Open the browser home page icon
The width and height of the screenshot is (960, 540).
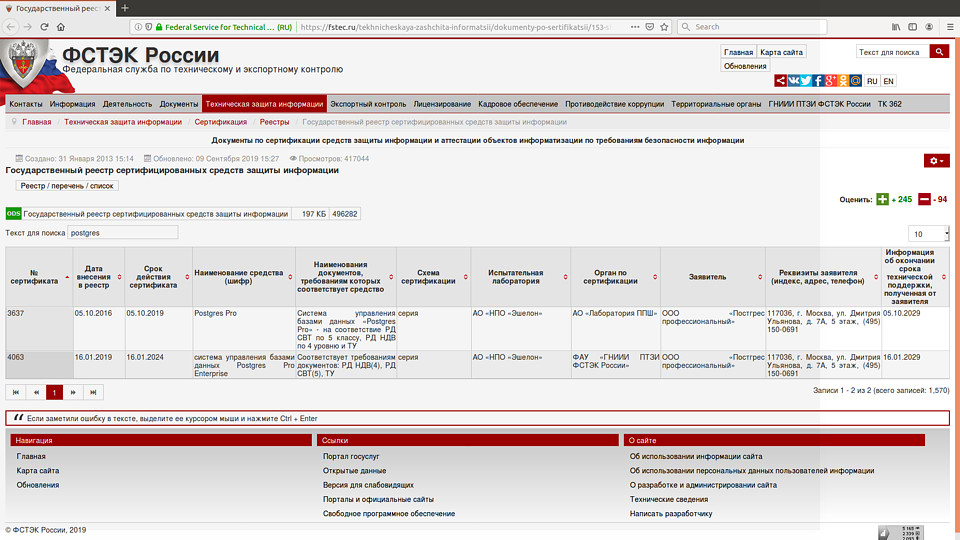click(x=61, y=27)
